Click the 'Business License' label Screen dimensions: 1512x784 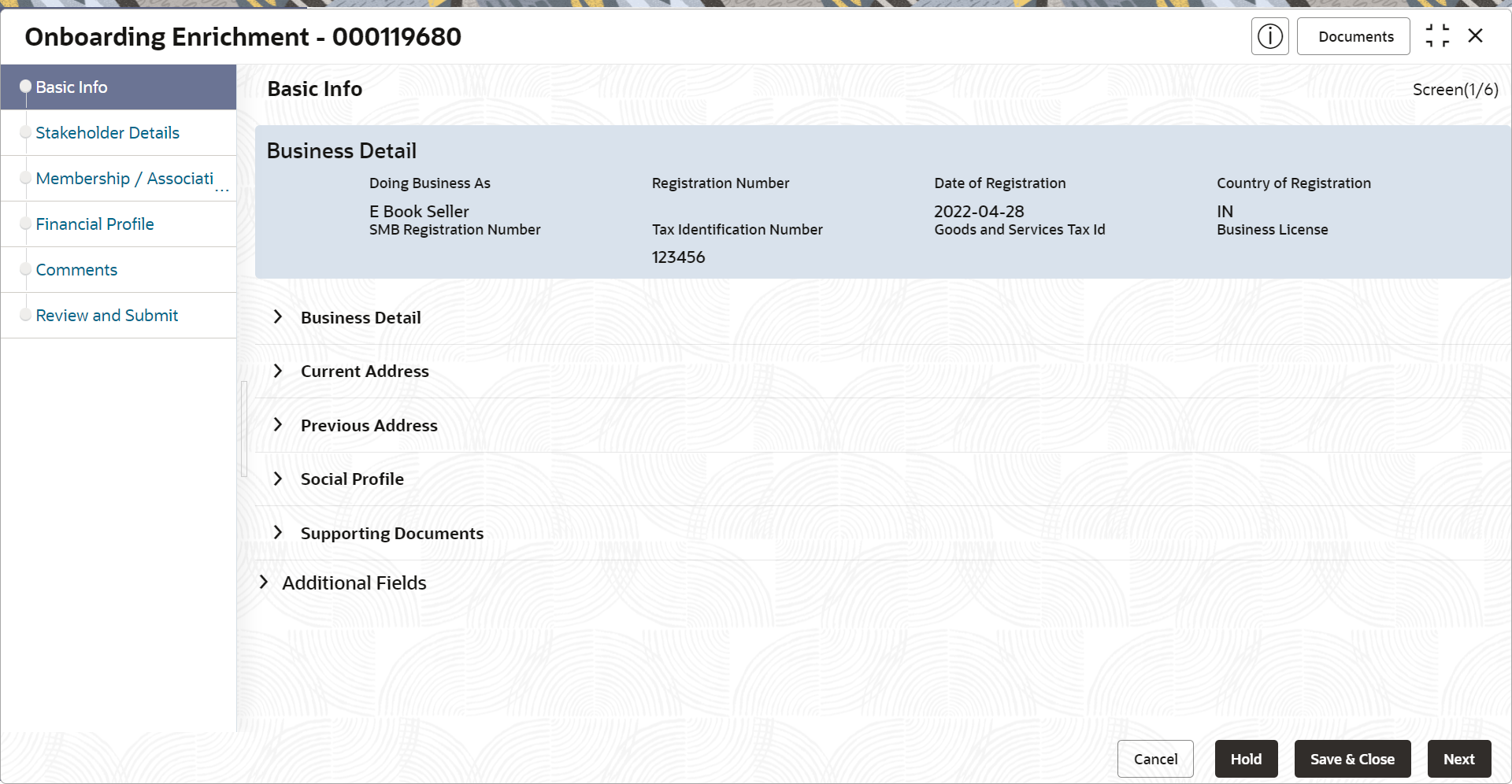pyautogui.click(x=1273, y=230)
